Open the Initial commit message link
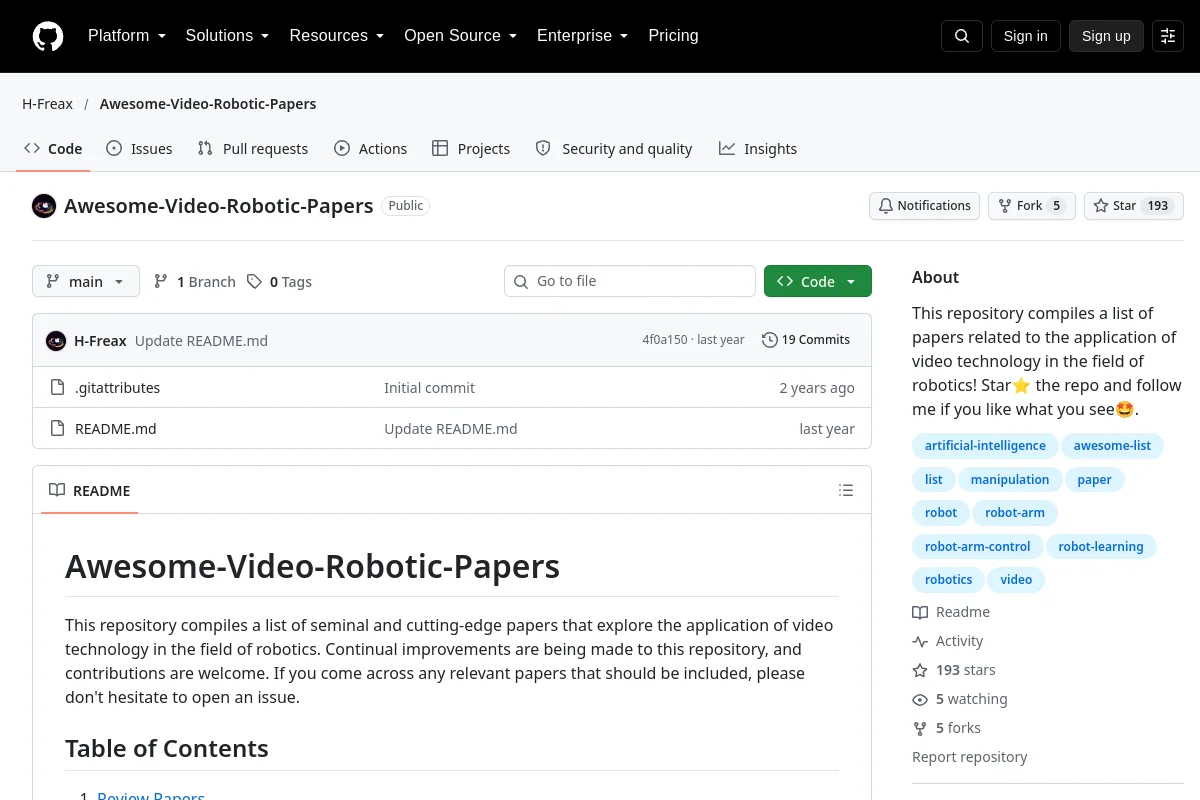The height and width of the screenshot is (800, 1200). click(429, 388)
